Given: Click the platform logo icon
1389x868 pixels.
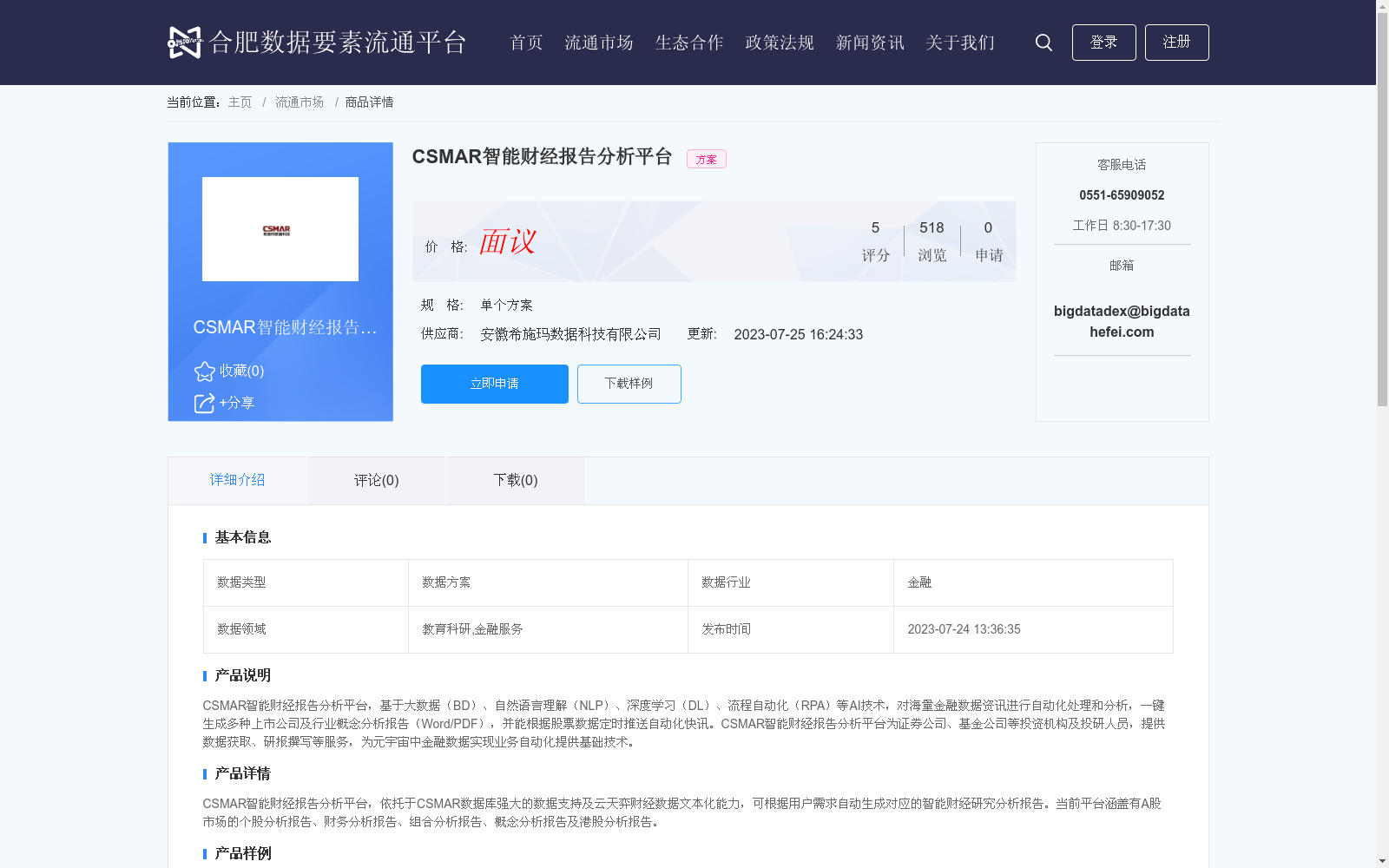Looking at the screenshot, I should (x=184, y=42).
